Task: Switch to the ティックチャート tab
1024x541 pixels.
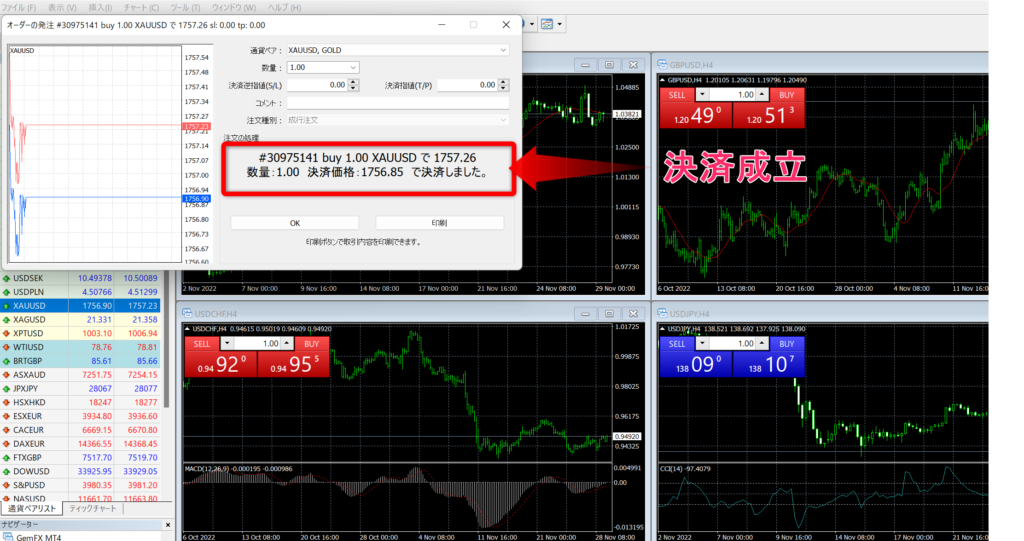Action: point(91,509)
